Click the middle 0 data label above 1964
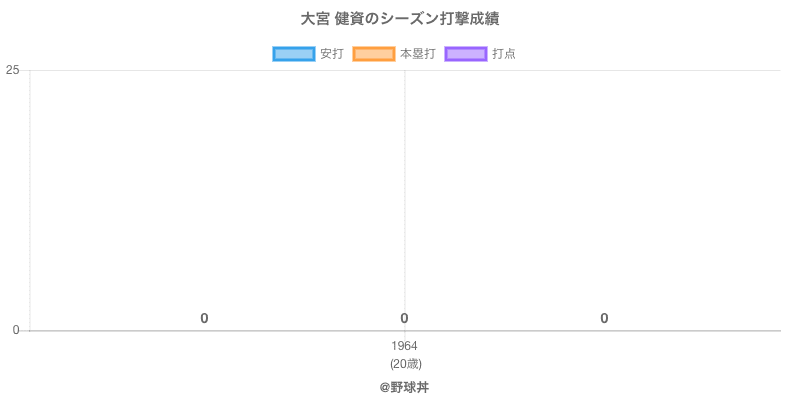The height and width of the screenshot is (400, 800). tap(404, 318)
